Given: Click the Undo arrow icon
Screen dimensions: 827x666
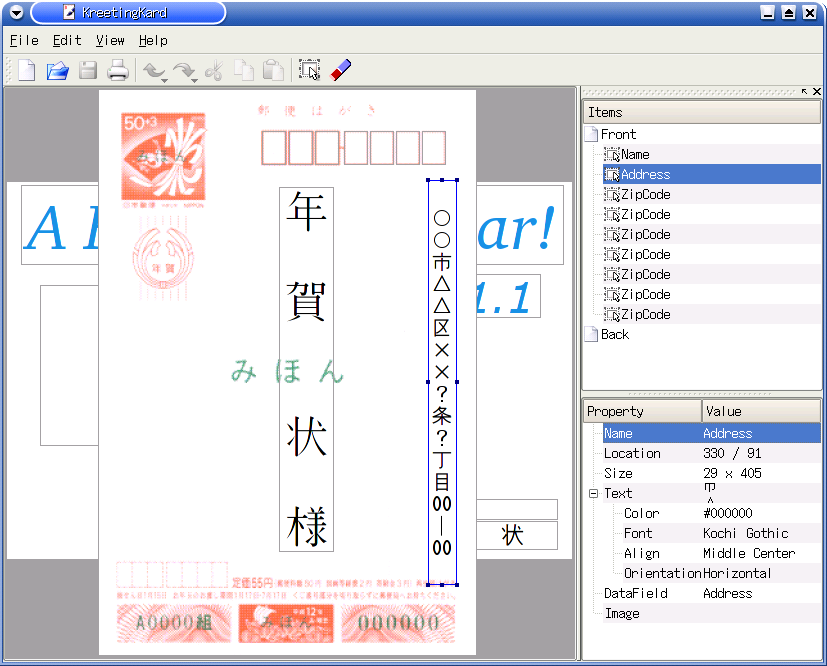Looking at the screenshot, I should pyautogui.click(x=152, y=70).
